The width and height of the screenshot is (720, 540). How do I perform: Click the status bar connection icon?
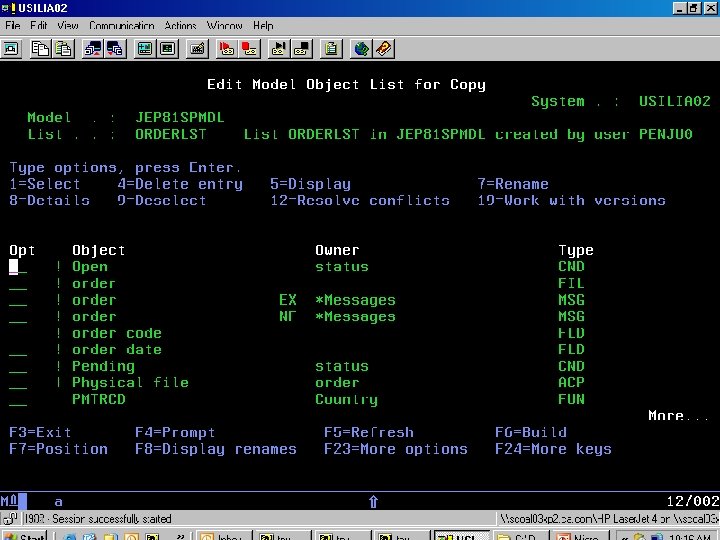pyautogui.click(x=9, y=519)
